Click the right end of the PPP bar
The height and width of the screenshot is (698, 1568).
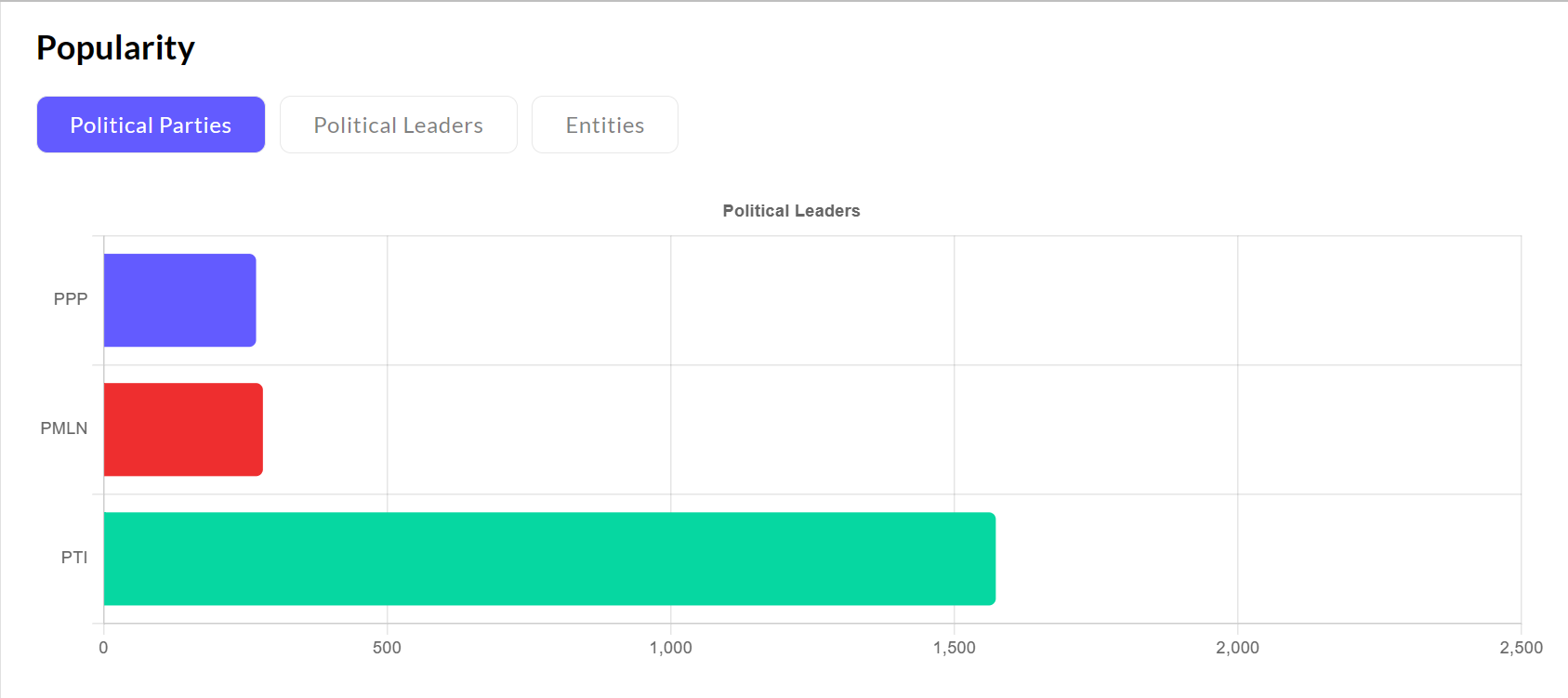pos(250,300)
